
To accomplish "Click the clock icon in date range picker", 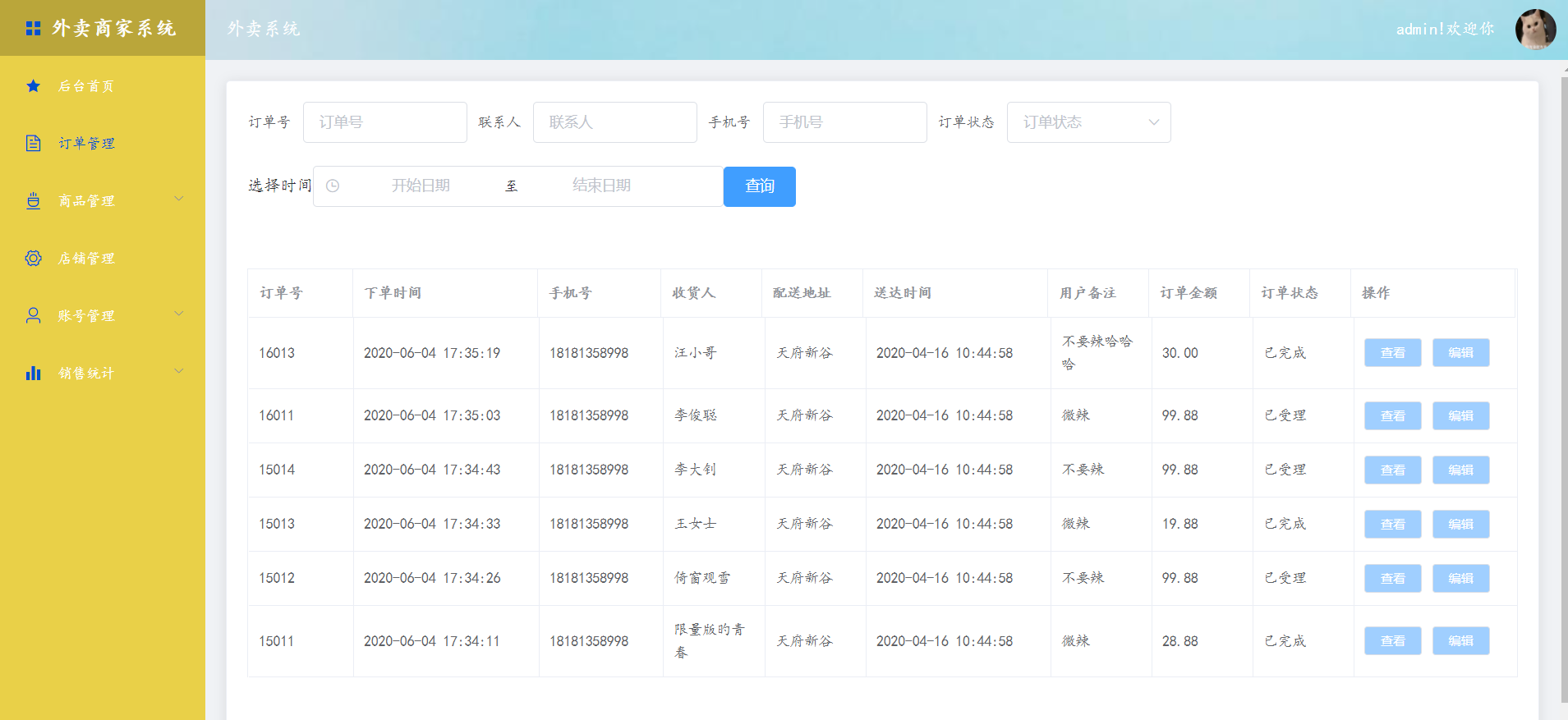I will tap(333, 186).
